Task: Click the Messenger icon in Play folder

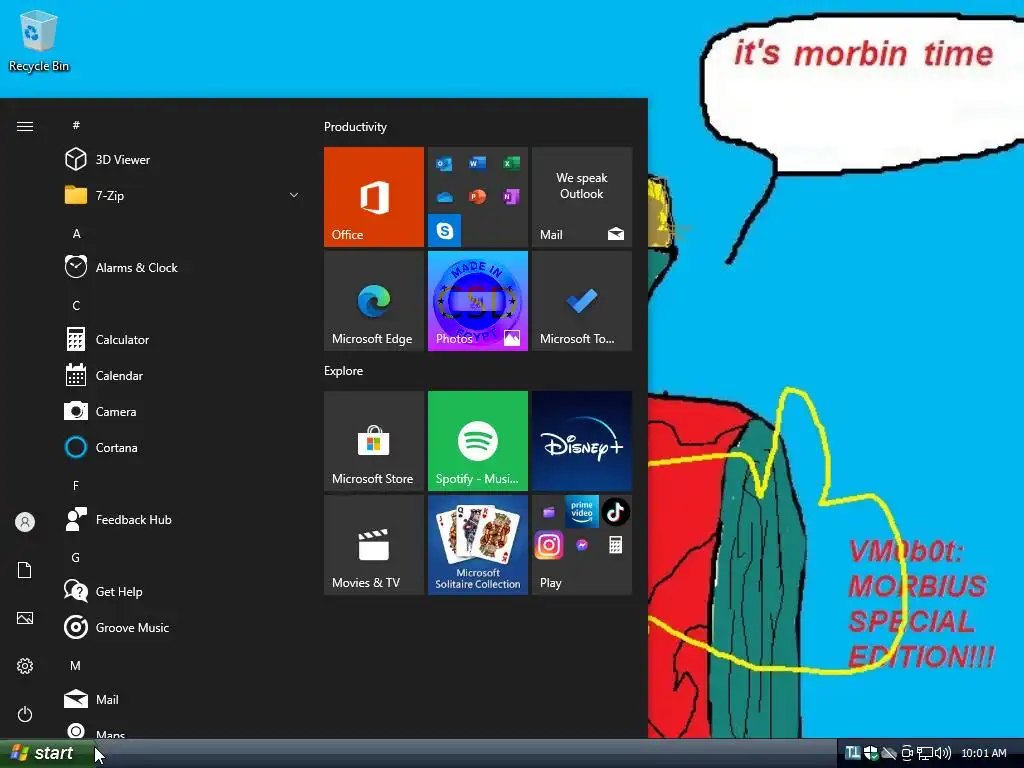Action: [x=582, y=545]
